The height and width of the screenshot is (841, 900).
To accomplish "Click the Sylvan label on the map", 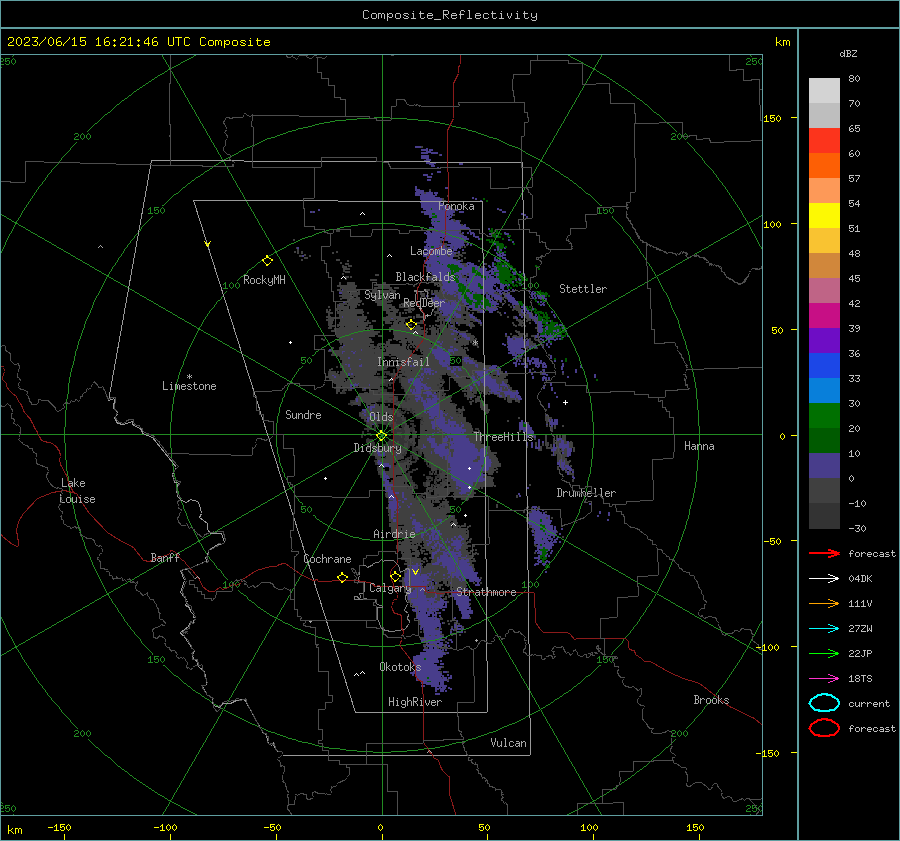I will [x=382, y=295].
